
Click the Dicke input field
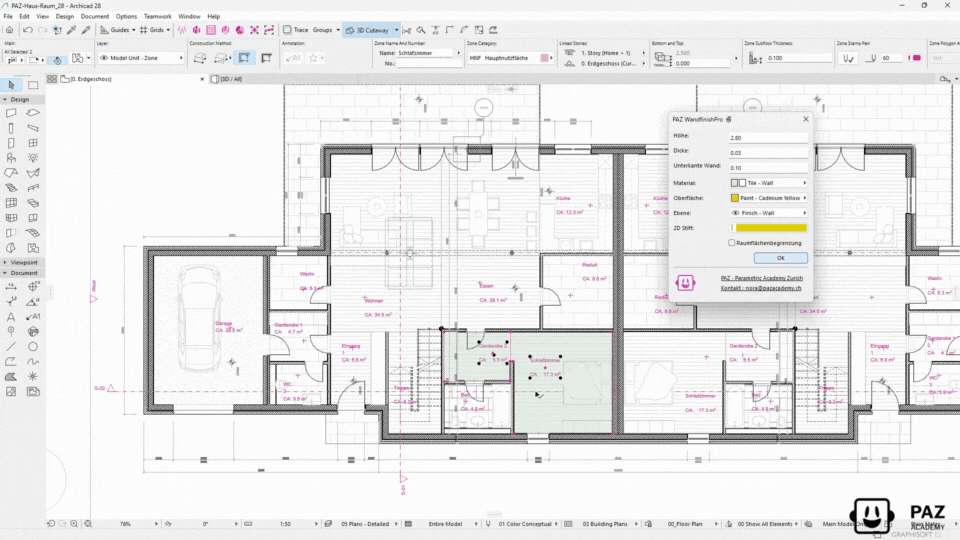click(x=768, y=152)
